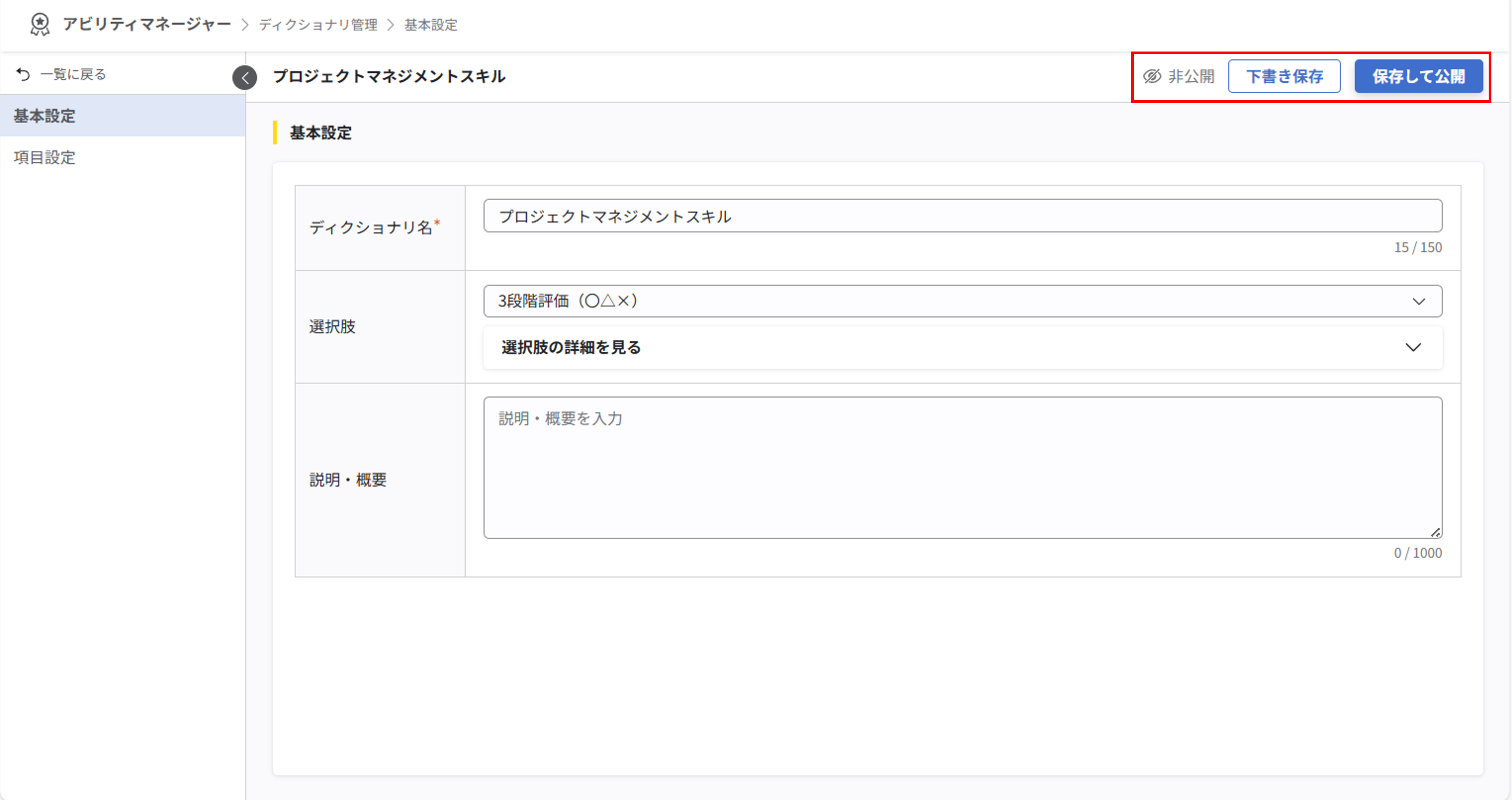Save the dictionary as draft with 下書き保存

[1284, 76]
